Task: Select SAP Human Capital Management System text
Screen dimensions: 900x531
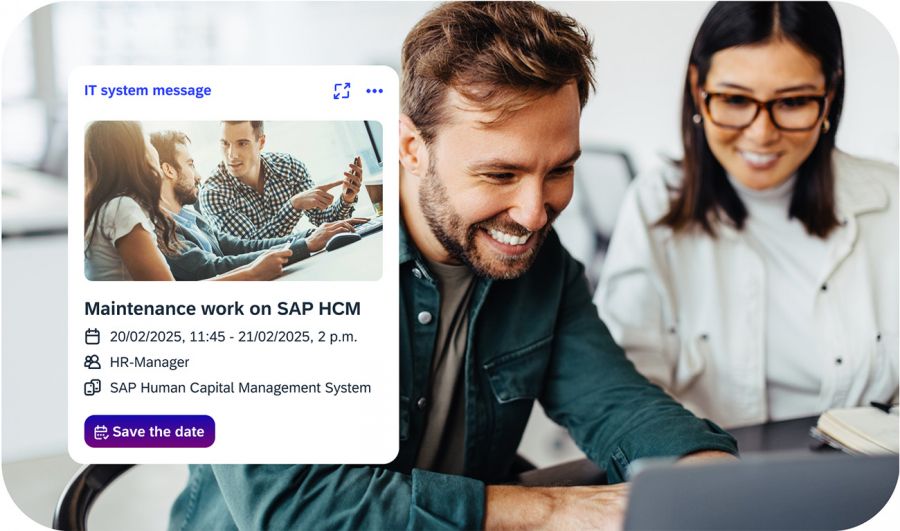Action: pyautogui.click(x=240, y=388)
